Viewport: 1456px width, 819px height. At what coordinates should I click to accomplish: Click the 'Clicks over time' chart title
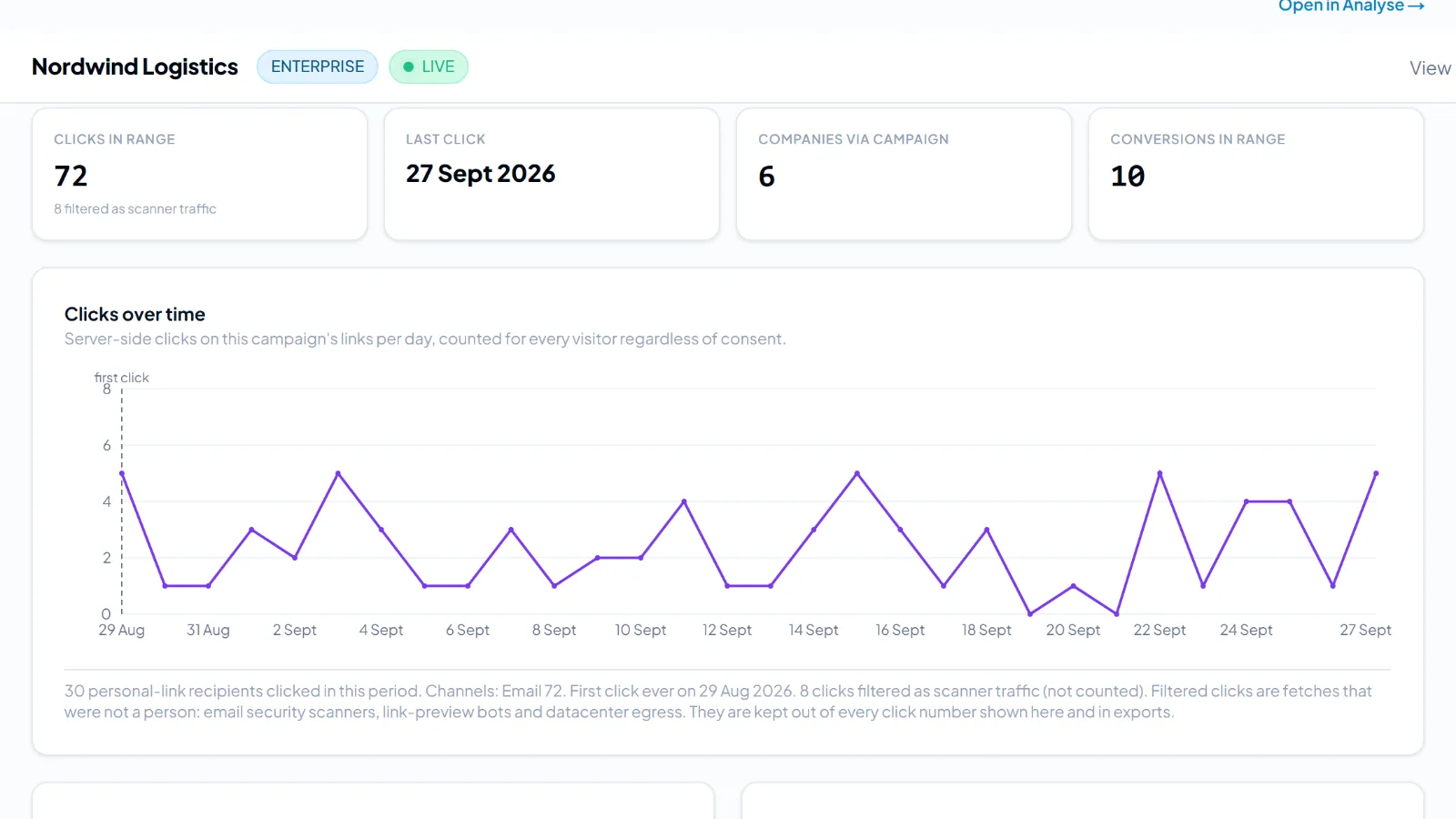click(x=135, y=314)
